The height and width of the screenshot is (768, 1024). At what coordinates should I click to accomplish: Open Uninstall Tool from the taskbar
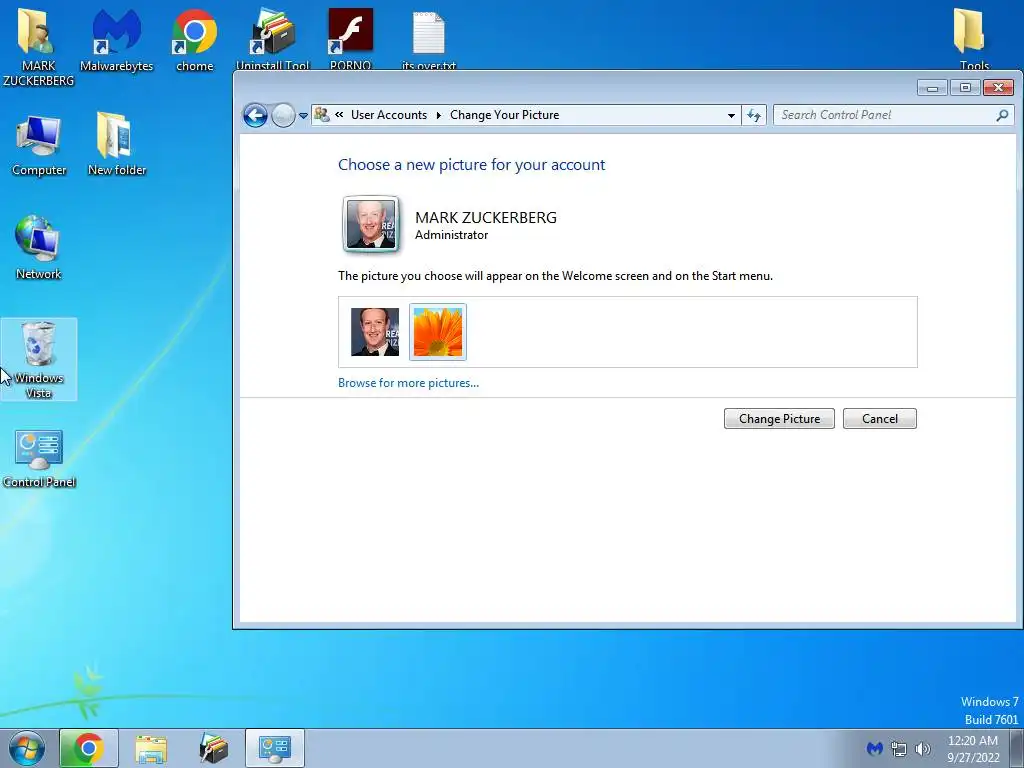click(213, 748)
